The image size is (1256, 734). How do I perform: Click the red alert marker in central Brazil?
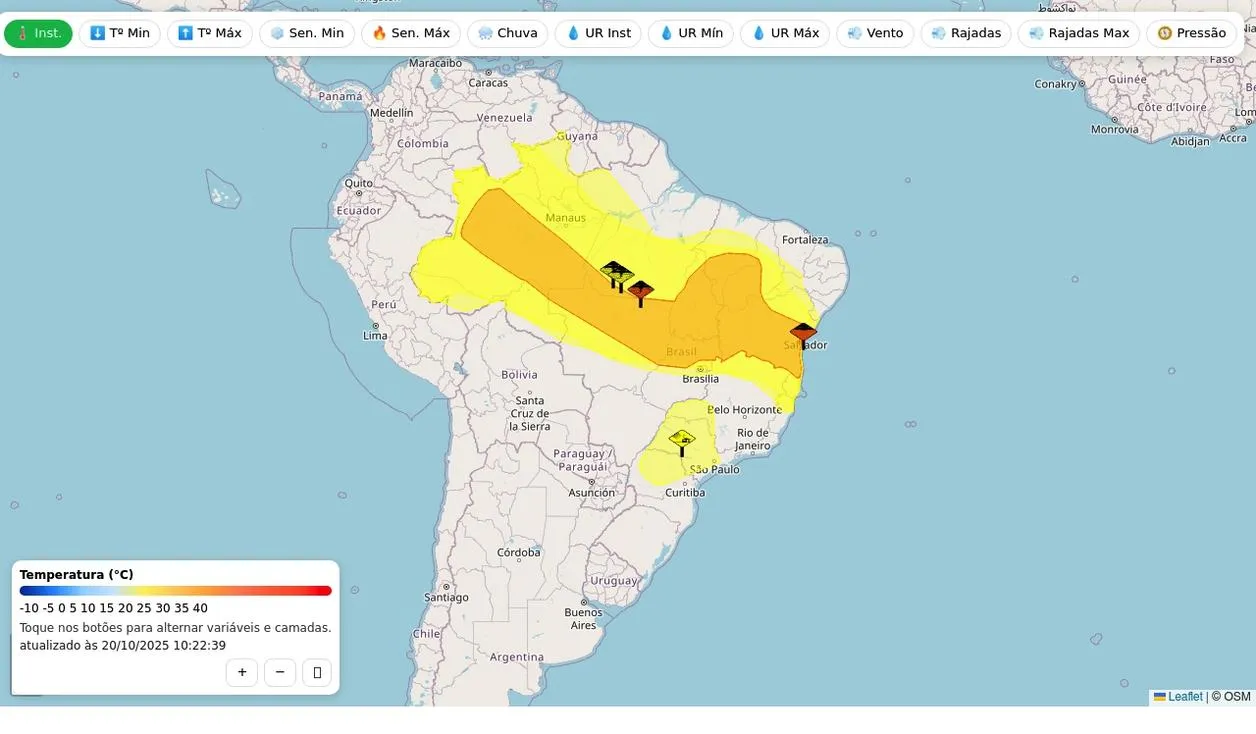(640, 291)
